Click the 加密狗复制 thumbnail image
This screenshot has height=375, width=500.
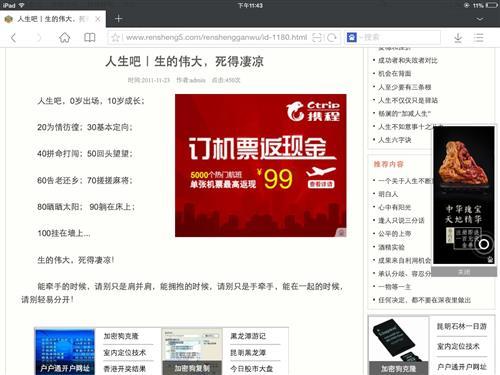192,352
